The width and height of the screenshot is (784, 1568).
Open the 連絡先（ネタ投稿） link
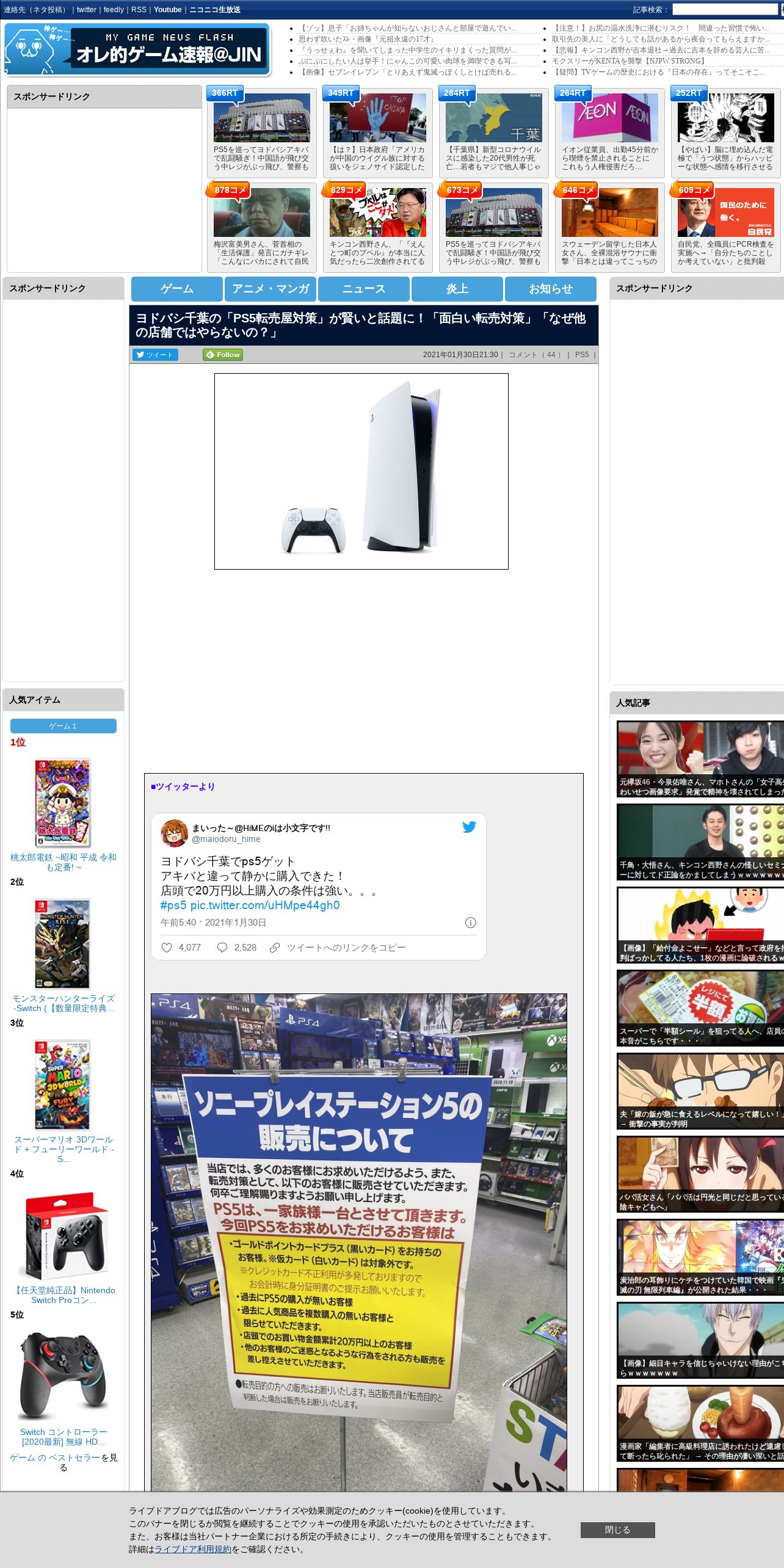click(36, 10)
